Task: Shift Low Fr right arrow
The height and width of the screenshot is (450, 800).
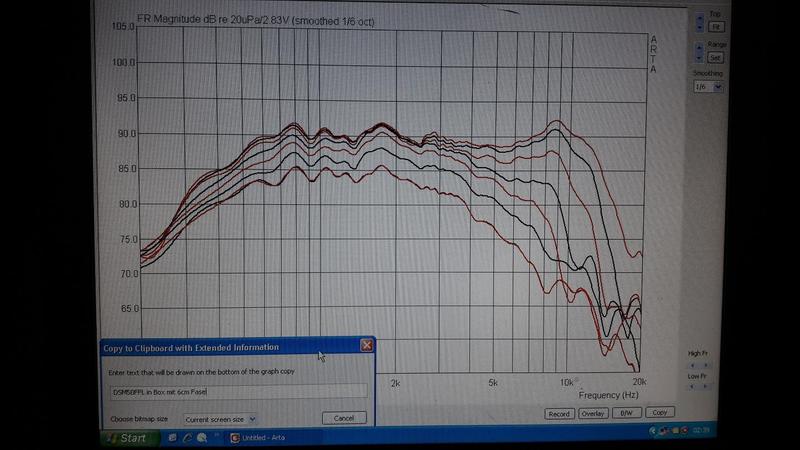Action: [706, 386]
